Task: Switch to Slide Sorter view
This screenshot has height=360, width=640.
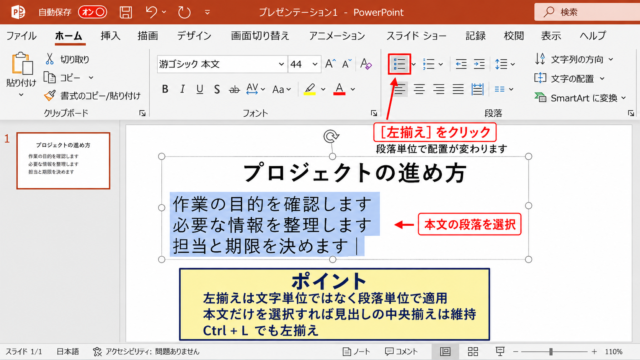Action: pos(473,351)
